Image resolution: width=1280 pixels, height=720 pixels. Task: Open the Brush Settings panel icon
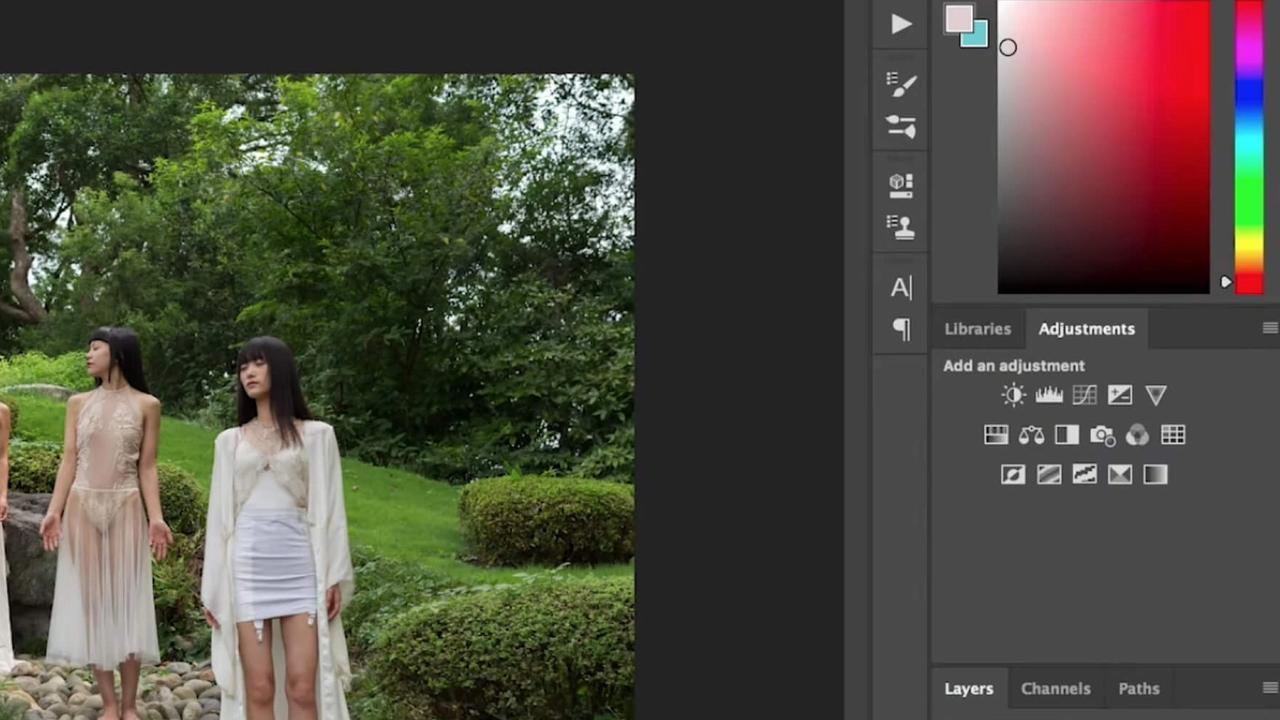click(x=901, y=84)
